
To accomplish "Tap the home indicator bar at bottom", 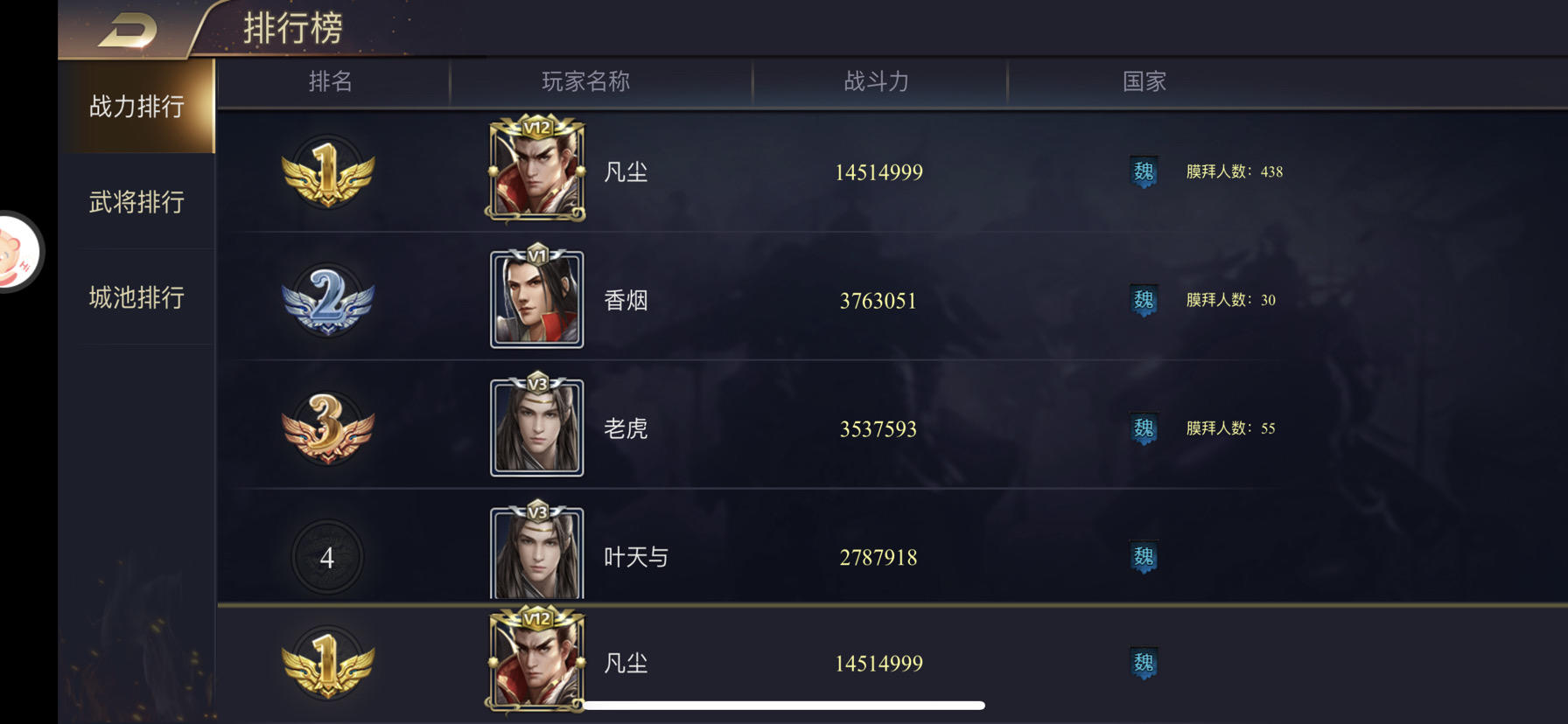I will tap(784, 706).
